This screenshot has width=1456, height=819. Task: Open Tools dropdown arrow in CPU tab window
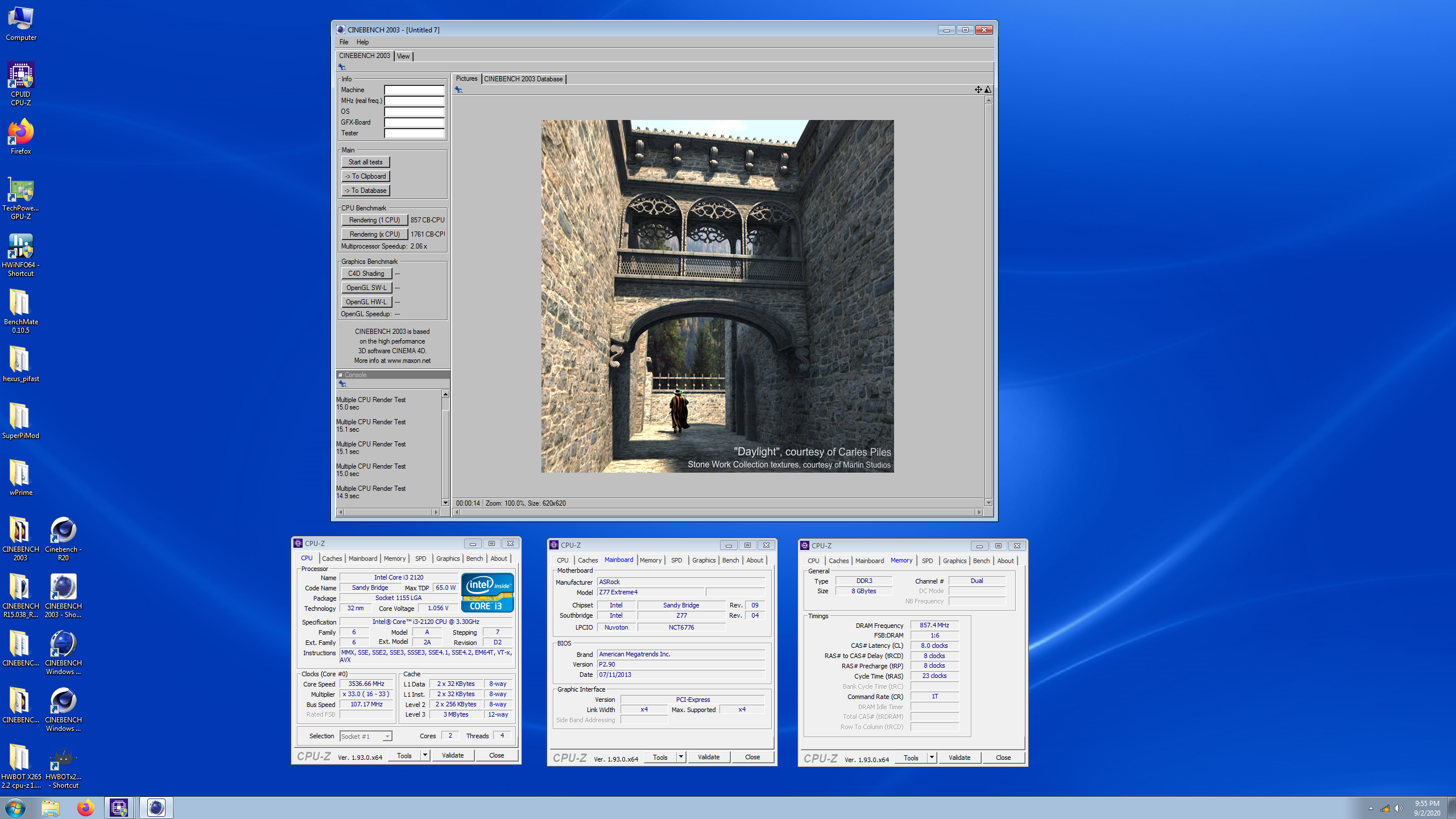(425, 755)
